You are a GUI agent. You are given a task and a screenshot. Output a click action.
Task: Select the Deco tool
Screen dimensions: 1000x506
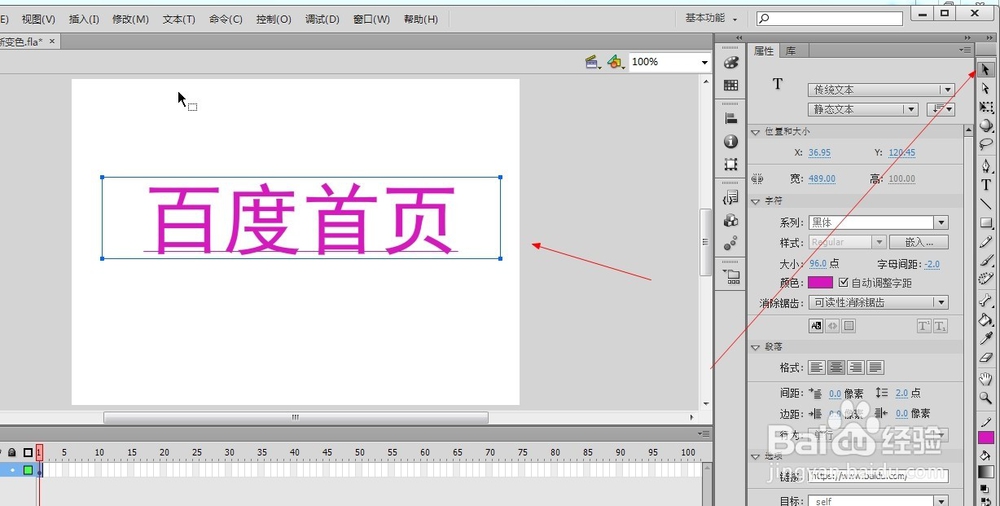click(x=986, y=278)
